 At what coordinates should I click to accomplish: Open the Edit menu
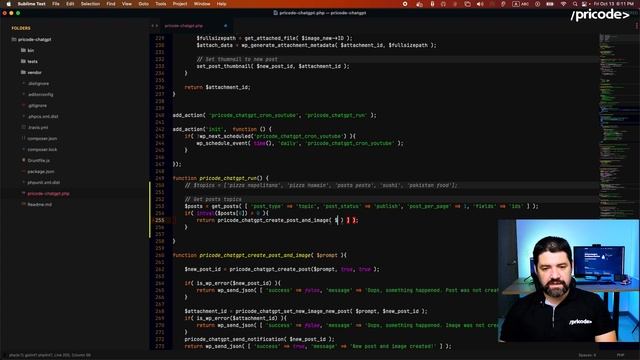tap(70, 4)
